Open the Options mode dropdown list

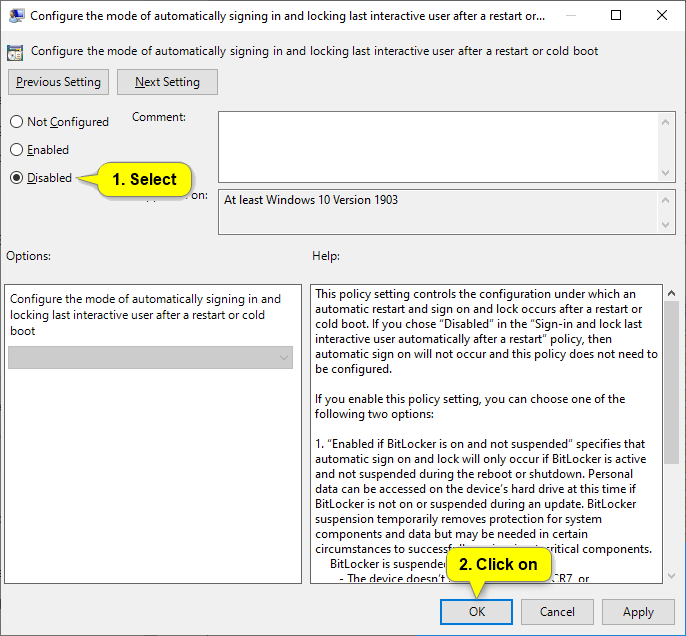tap(150, 358)
